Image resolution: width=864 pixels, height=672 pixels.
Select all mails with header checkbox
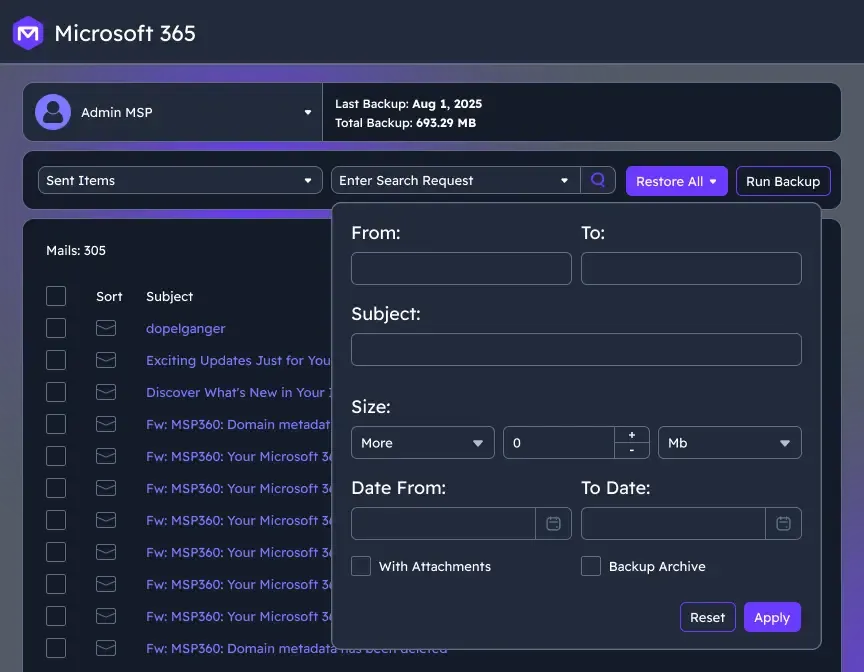(56, 296)
